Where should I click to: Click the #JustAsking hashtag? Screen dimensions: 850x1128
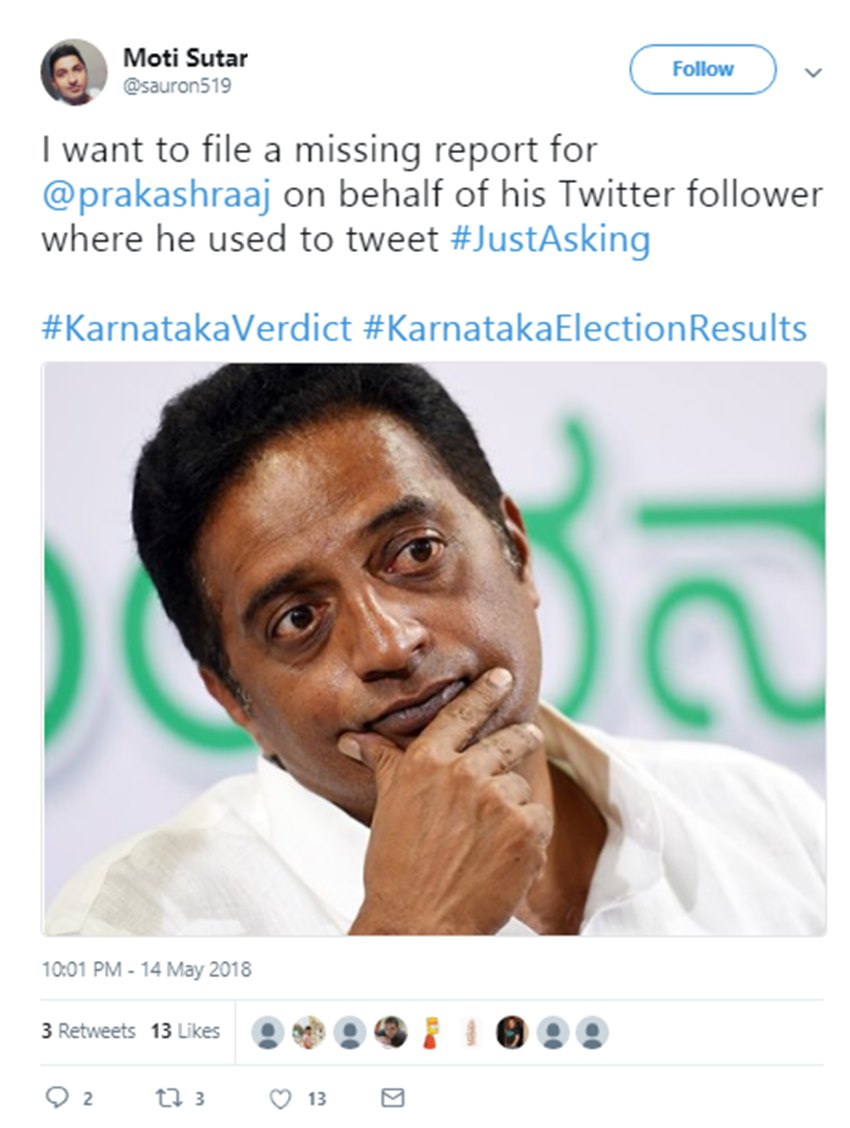coord(550,240)
